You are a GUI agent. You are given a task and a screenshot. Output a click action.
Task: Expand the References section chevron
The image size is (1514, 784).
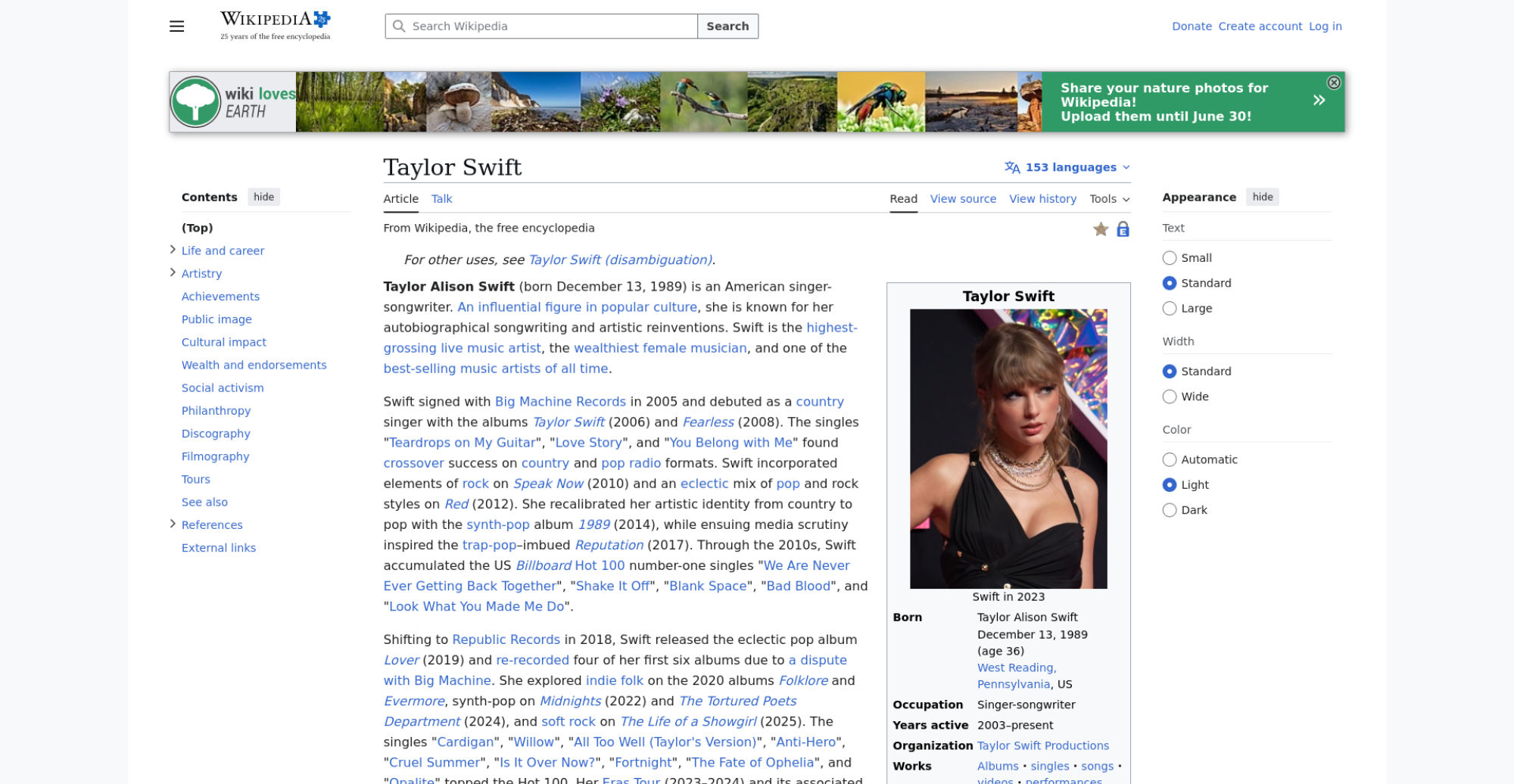click(x=173, y=524)
